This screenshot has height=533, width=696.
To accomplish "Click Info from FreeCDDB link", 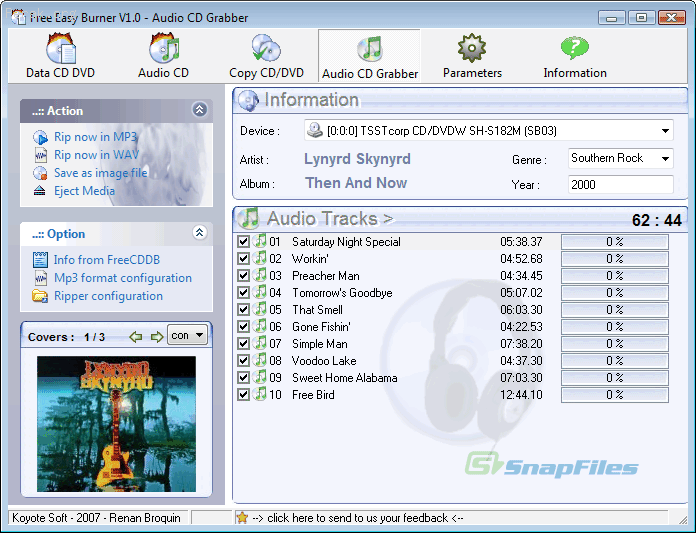I will pyautogui.click(x=107, y=260).
